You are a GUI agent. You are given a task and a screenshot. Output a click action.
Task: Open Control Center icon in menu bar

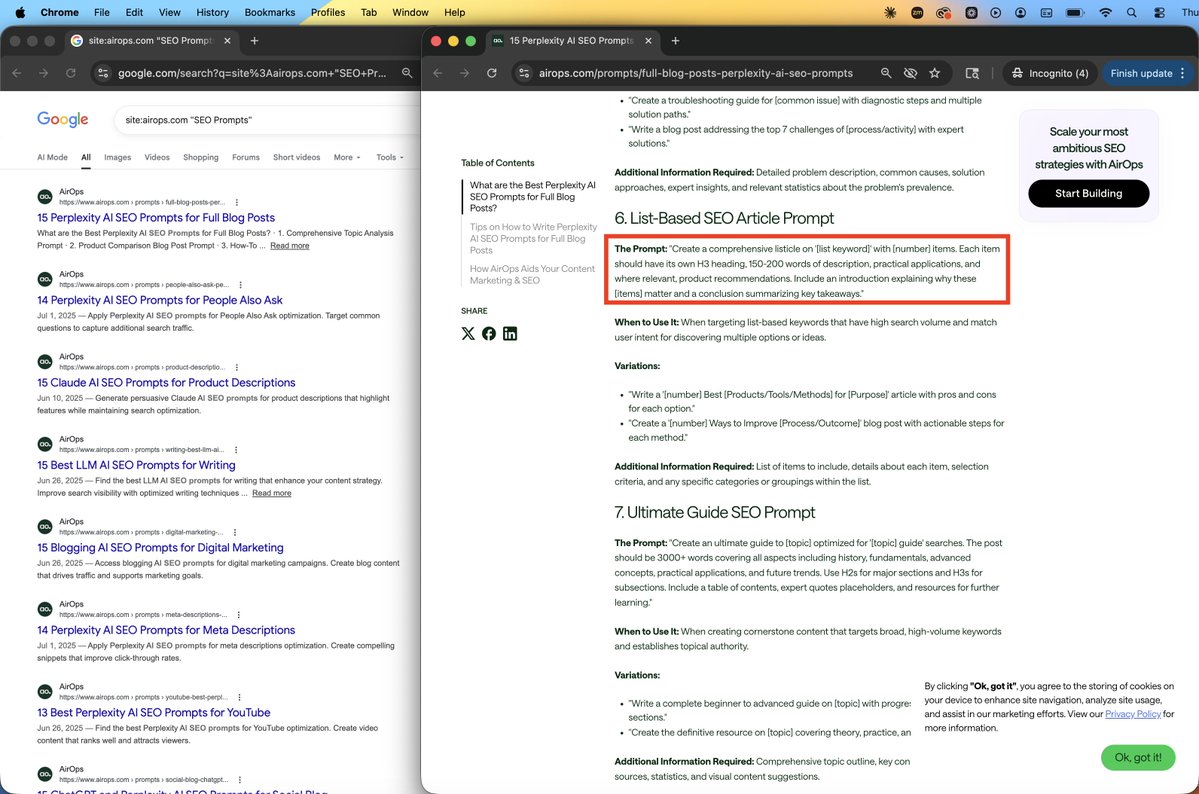click(x=1159, y=12)
